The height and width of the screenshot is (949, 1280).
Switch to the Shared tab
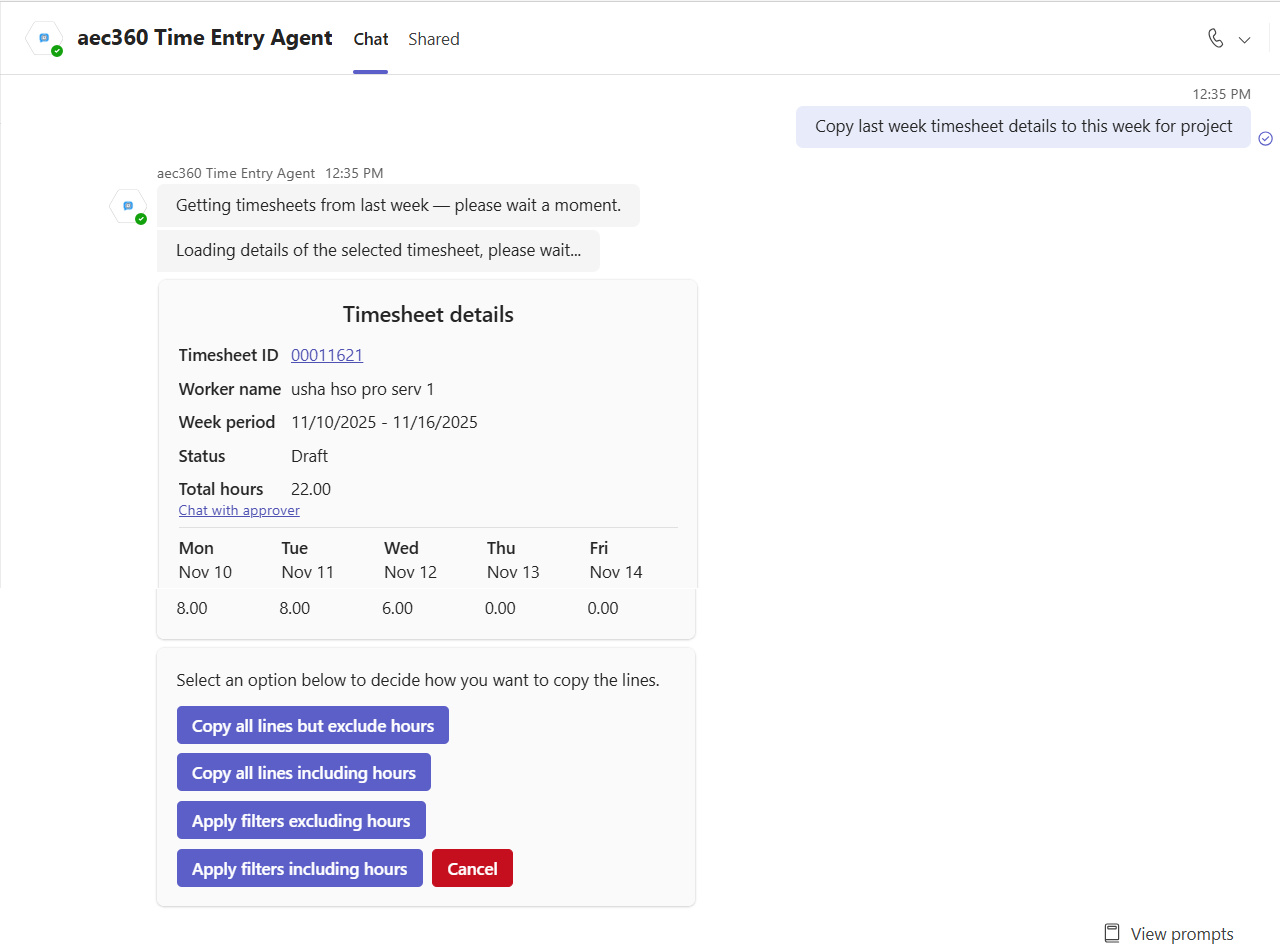(x=434, y=39)
